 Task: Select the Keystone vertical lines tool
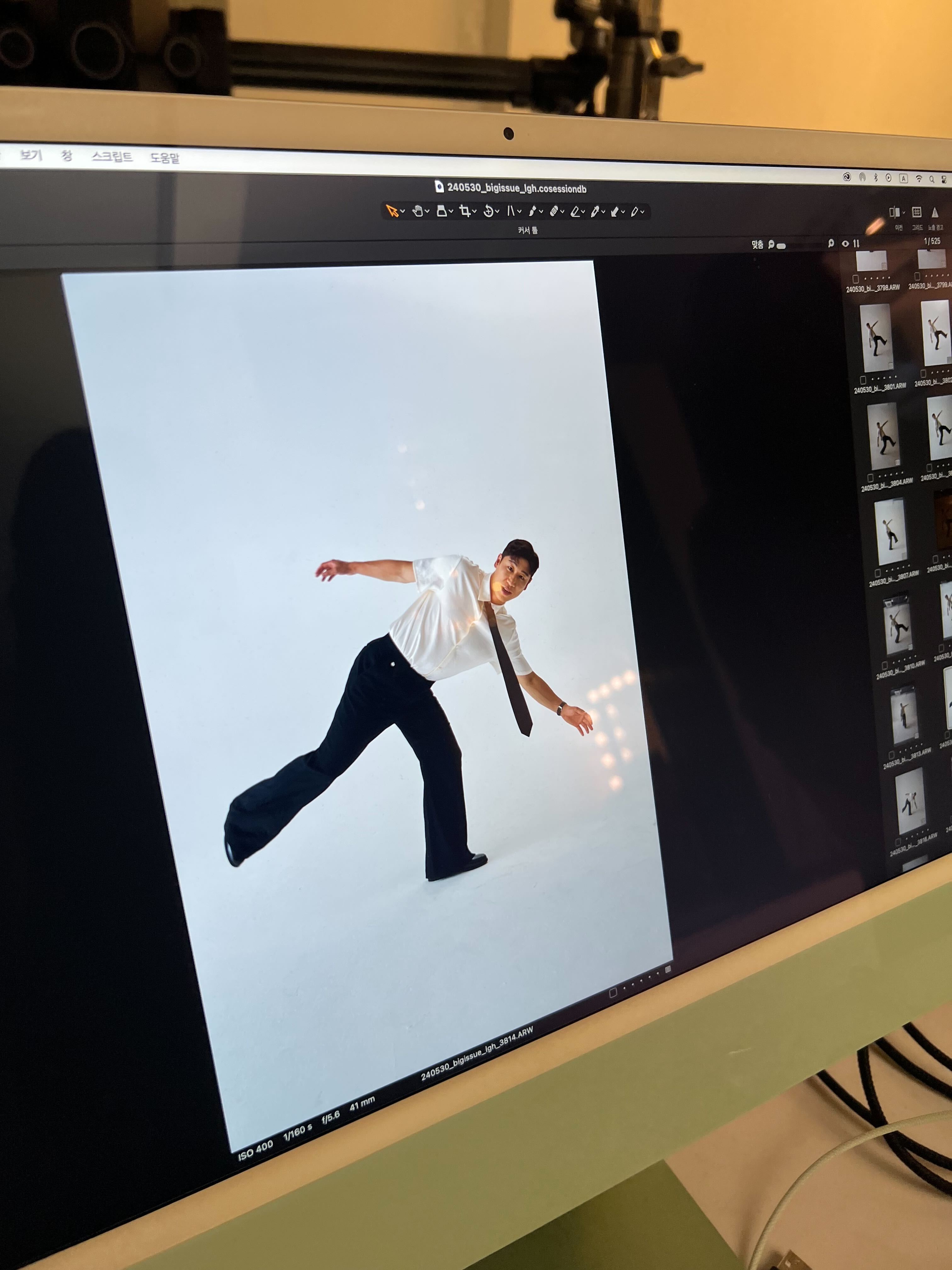(511, 211)
